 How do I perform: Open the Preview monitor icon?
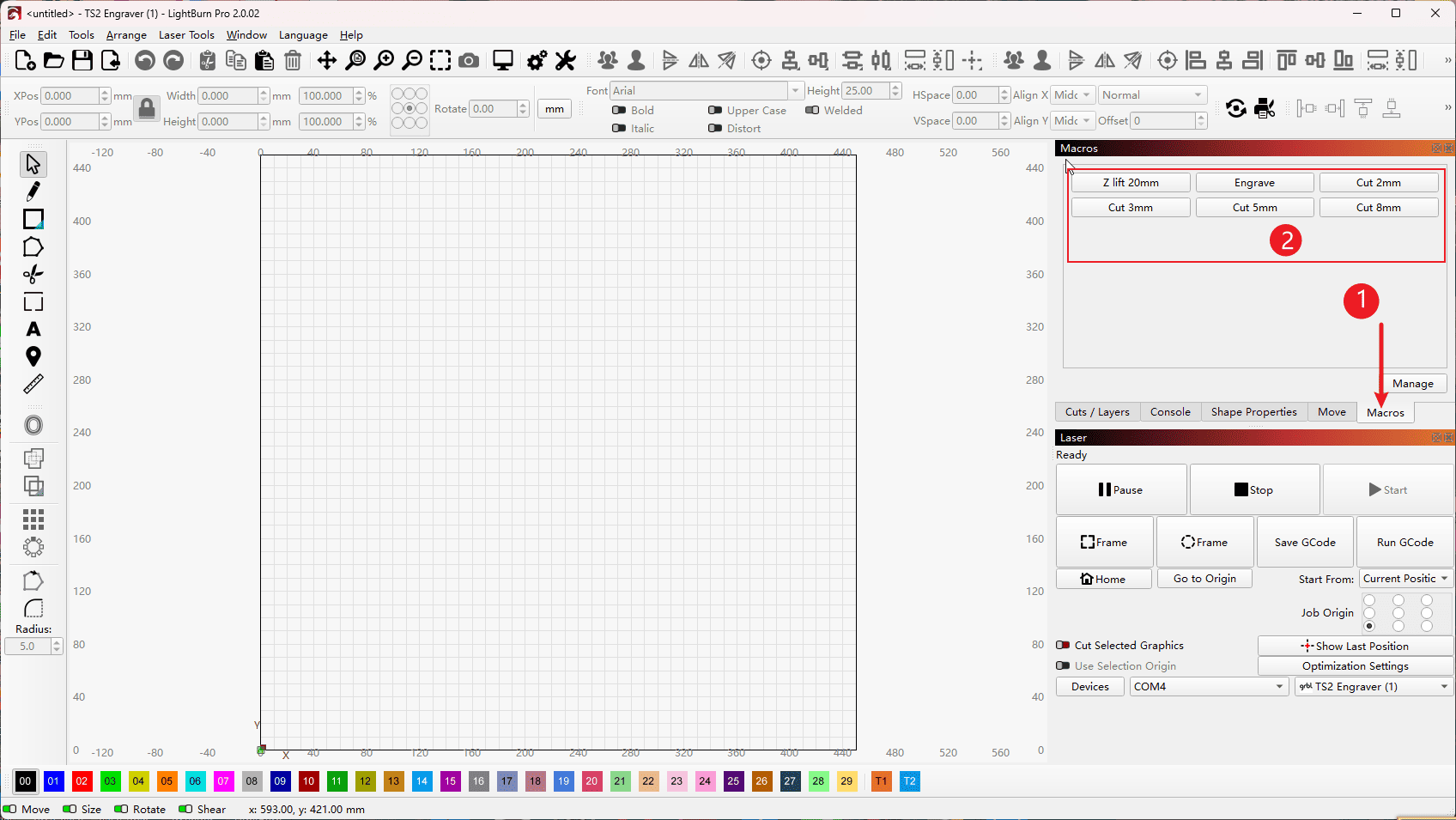click(x=503, y=60)
